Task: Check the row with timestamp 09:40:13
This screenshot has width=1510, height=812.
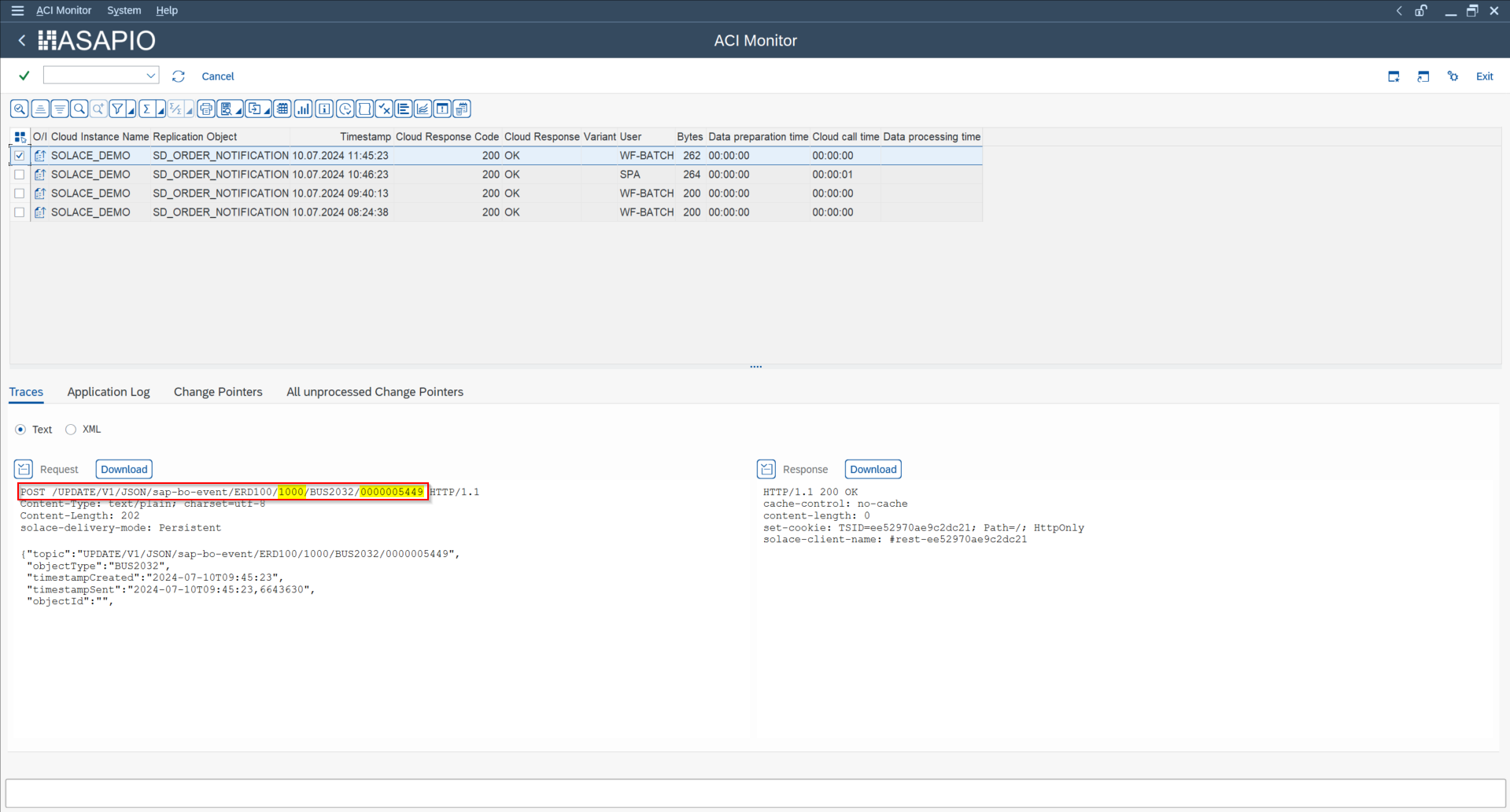Action: (x=20, y=194)
